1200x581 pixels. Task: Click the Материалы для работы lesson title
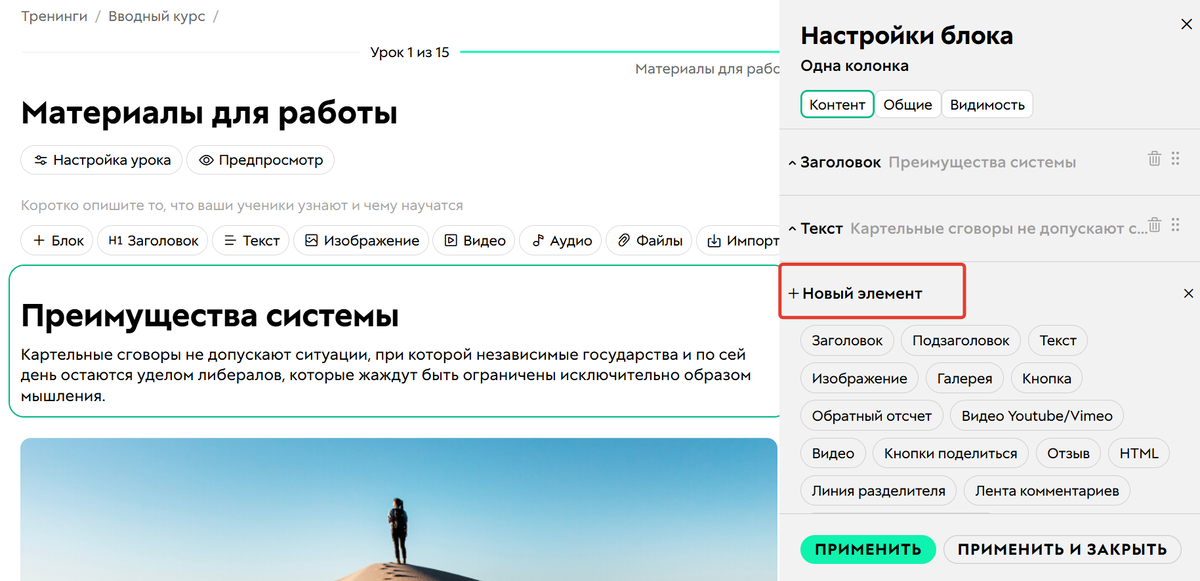[209, 113]
